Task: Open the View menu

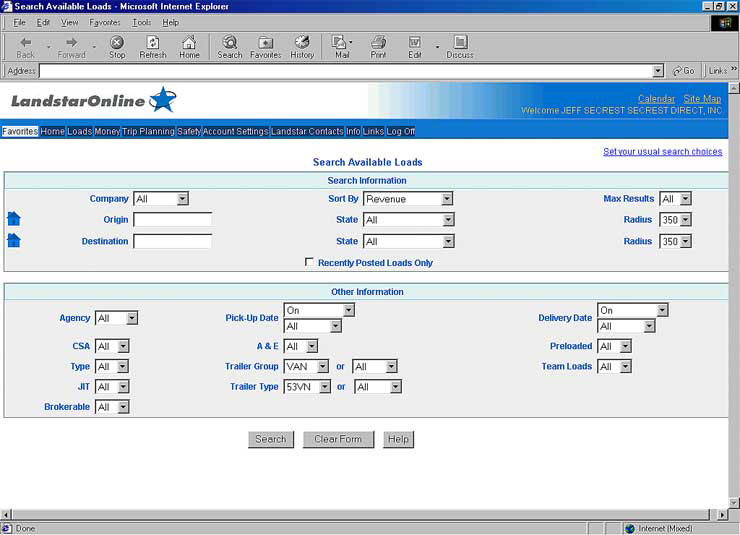Action: click(x=69, y=22)
